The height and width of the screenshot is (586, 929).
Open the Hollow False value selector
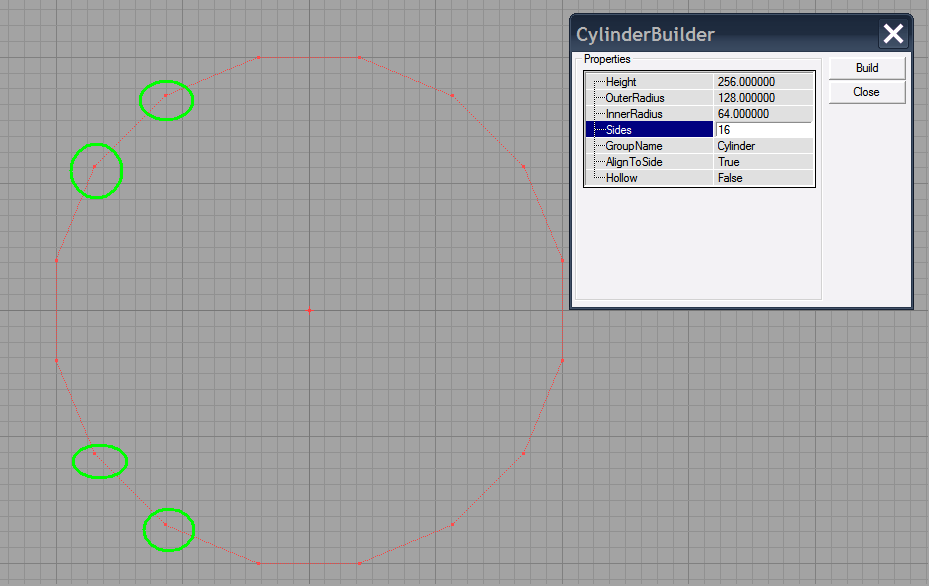pyautogui.click(x=765, y=177)
